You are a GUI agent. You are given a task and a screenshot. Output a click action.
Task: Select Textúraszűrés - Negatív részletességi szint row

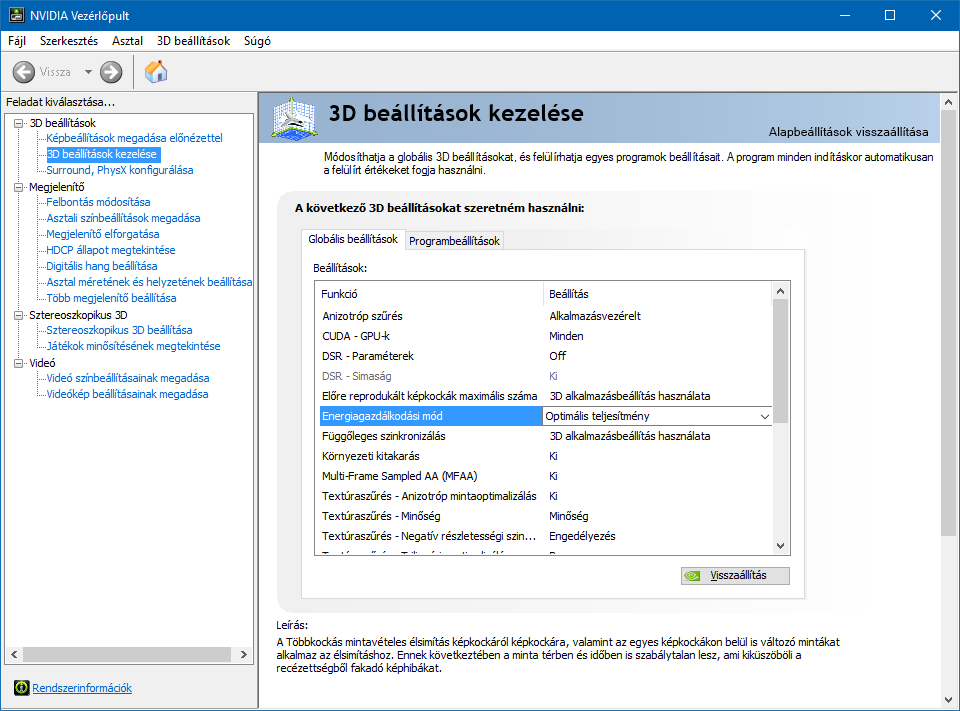[545, 536]
